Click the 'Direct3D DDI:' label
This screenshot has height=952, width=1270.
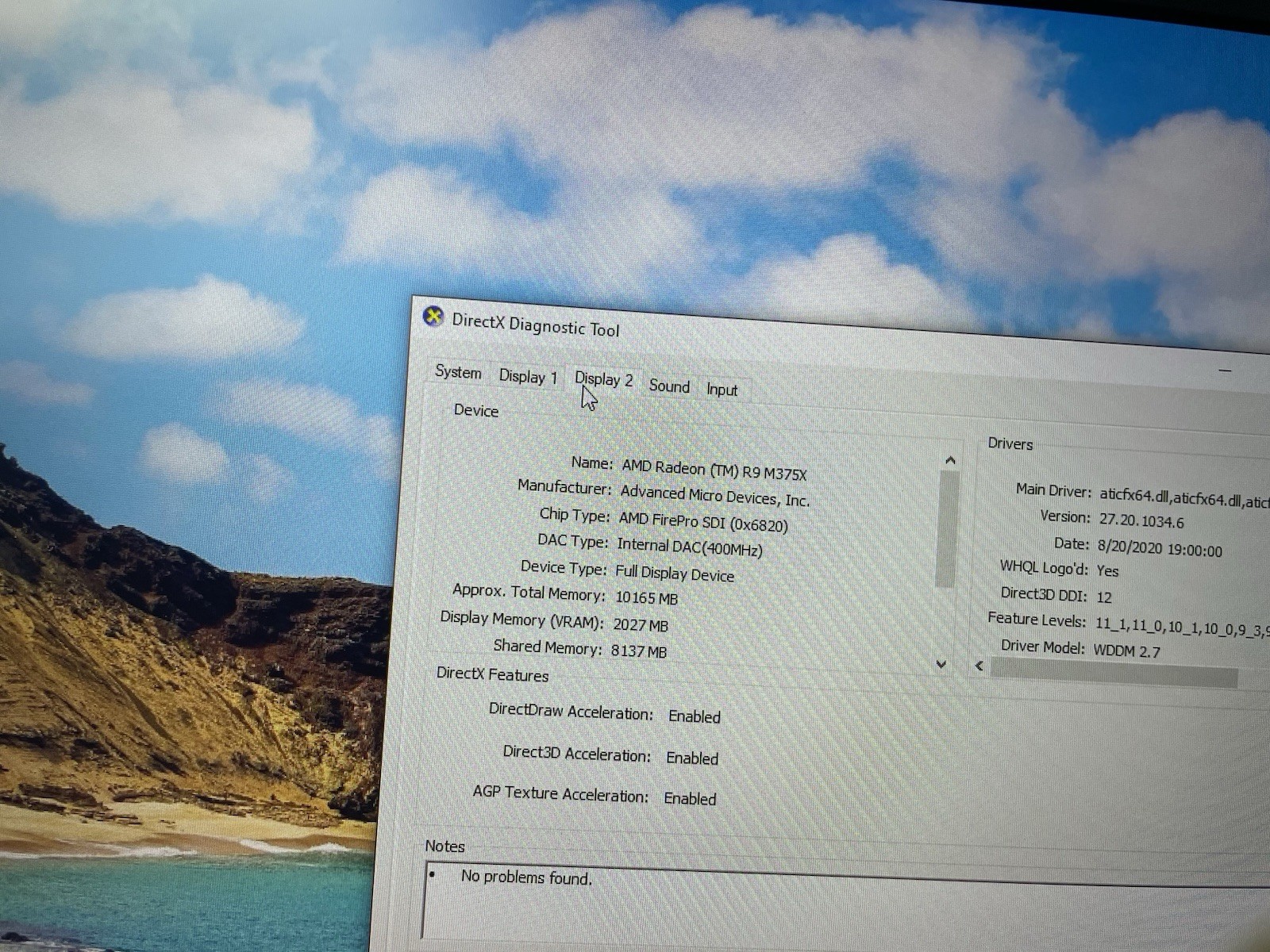[1044, 593]
